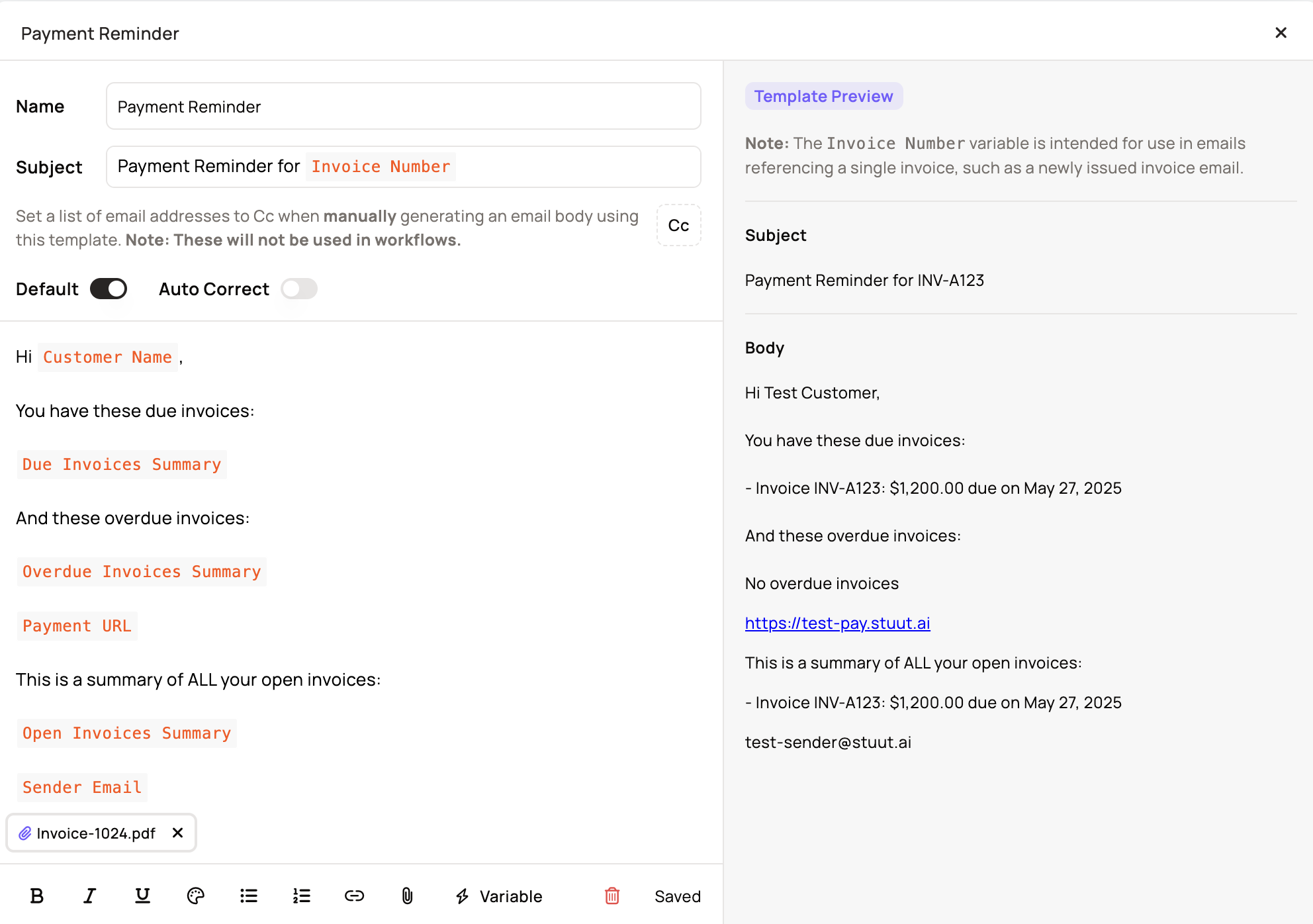Select the Template Preview tab
The image size is (1313, 924).
(x=823, y=97)
